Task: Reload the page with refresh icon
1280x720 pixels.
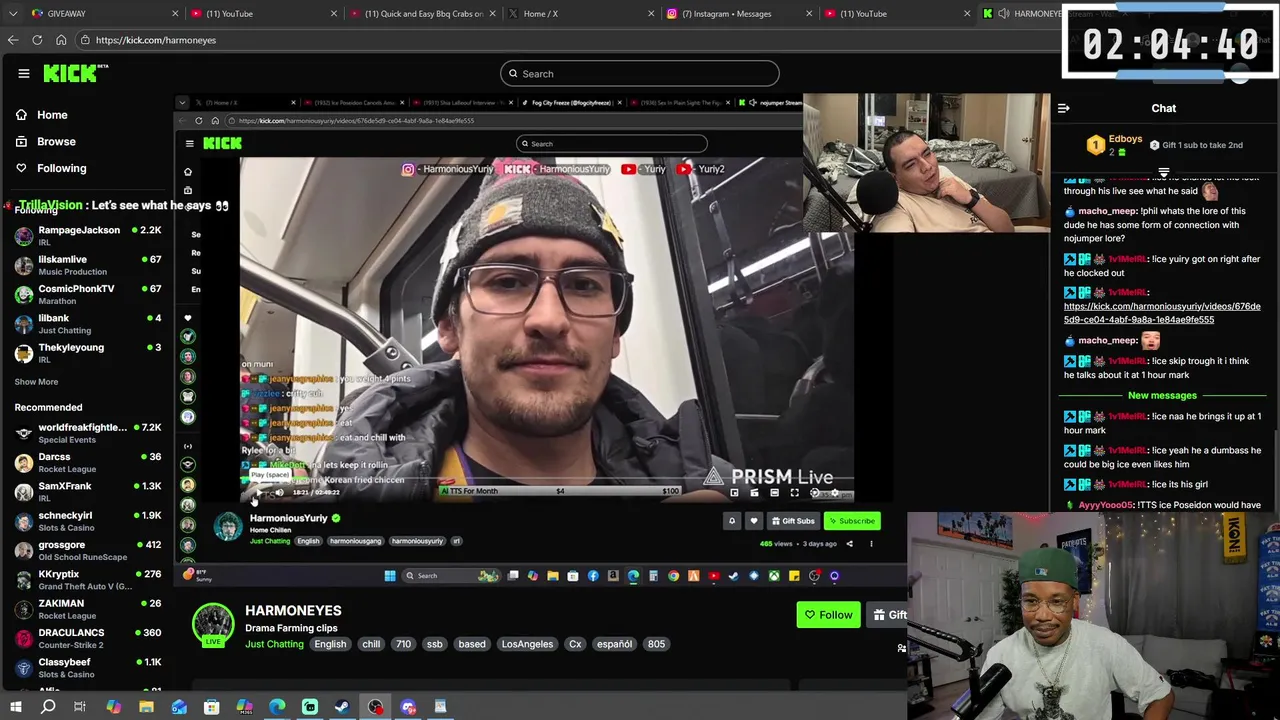Action: 37,40
